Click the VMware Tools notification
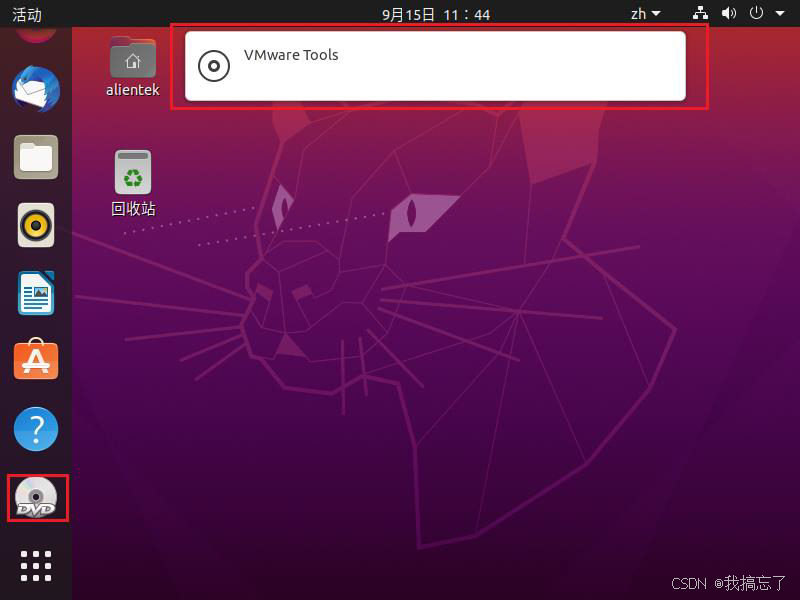This screenshot has width=800, height=600. click(x=435, y=66)
